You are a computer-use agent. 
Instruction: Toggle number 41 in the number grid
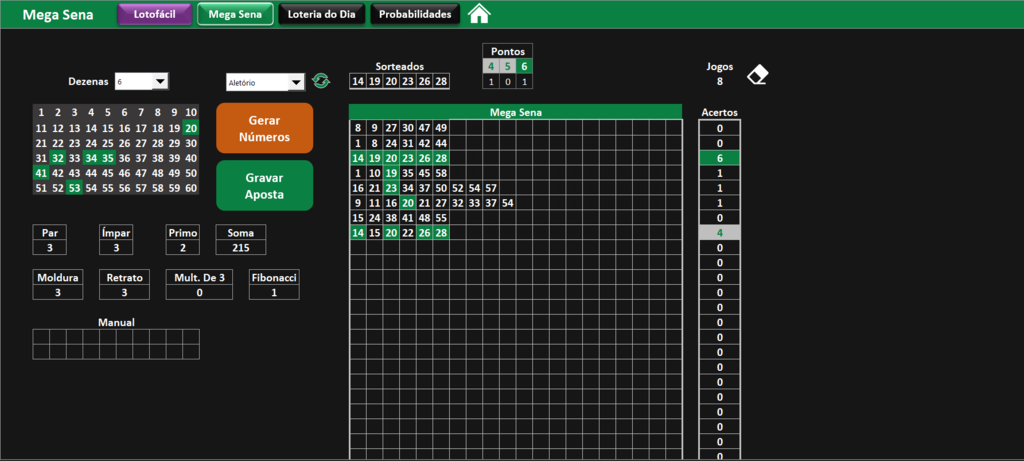click(41, 173)
